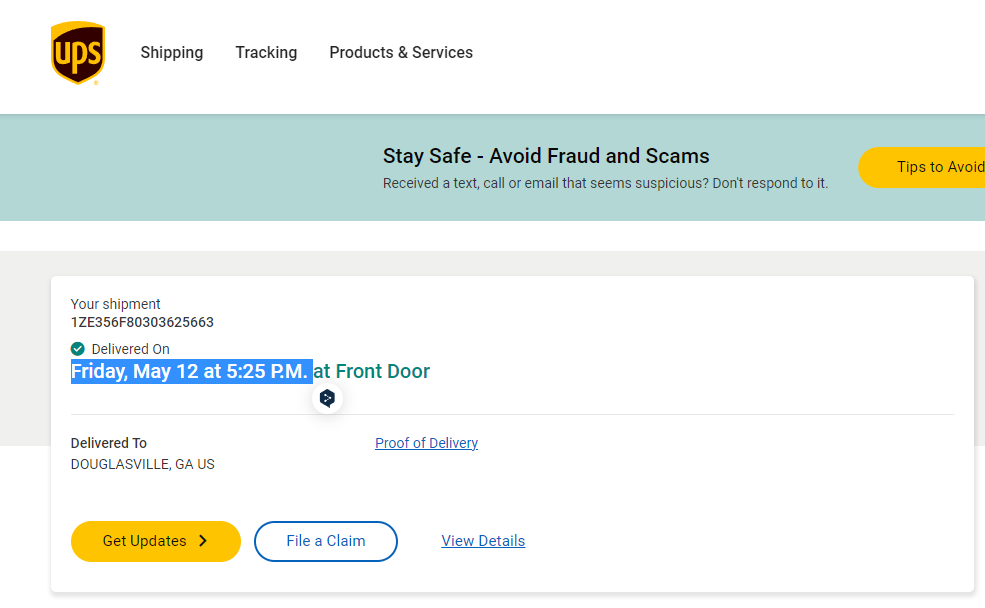This screenshot has height=608, width=985.
Task: Click the 'at Front Door' text
Action: (372, 371)
